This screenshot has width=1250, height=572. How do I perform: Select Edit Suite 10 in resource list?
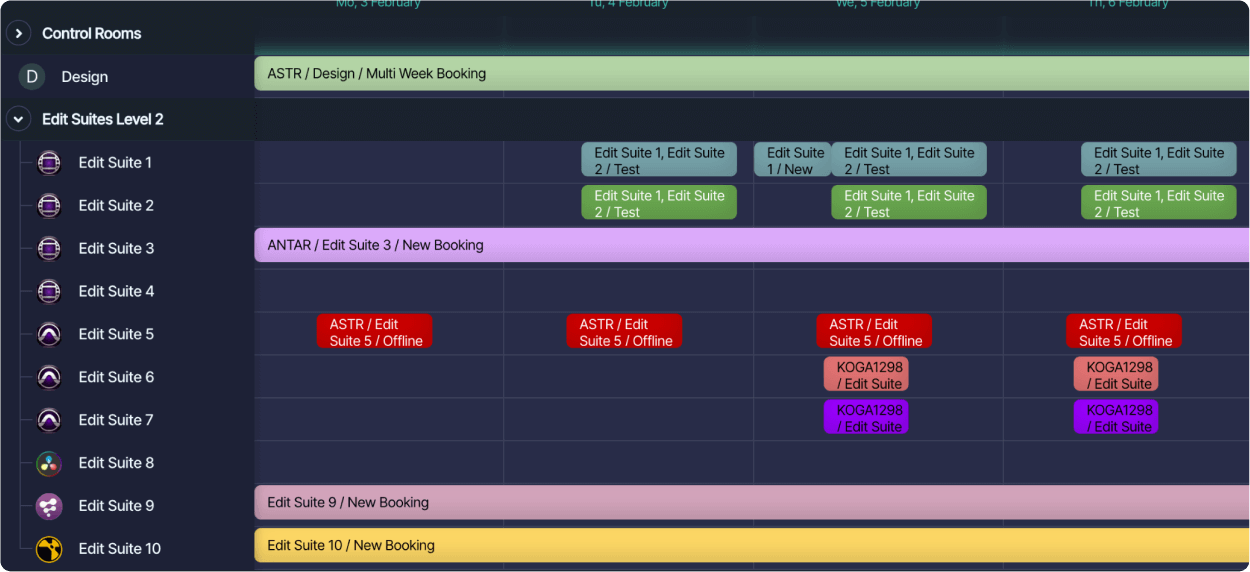120,549
